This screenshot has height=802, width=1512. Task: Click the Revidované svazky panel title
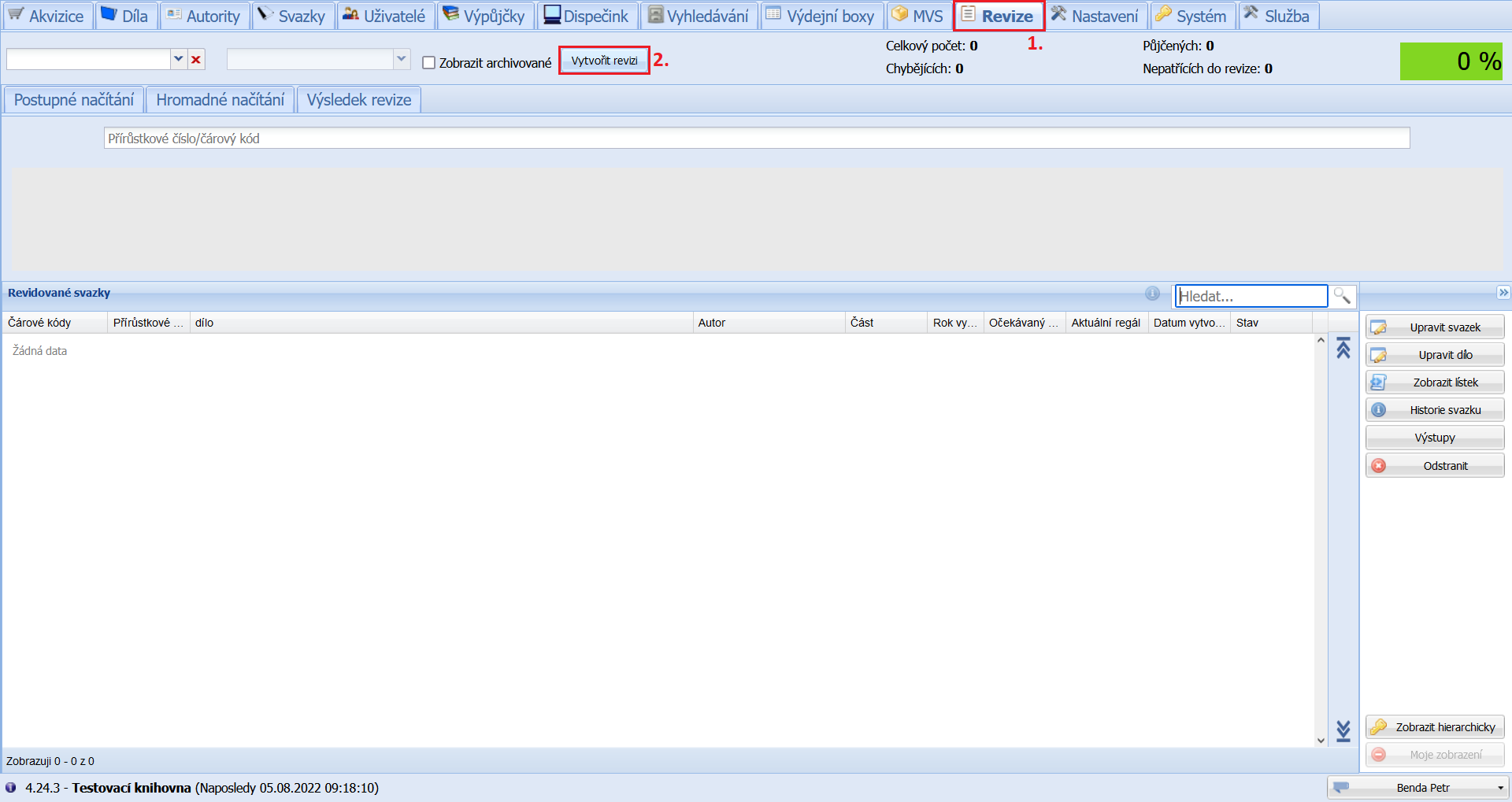(59, 293)
